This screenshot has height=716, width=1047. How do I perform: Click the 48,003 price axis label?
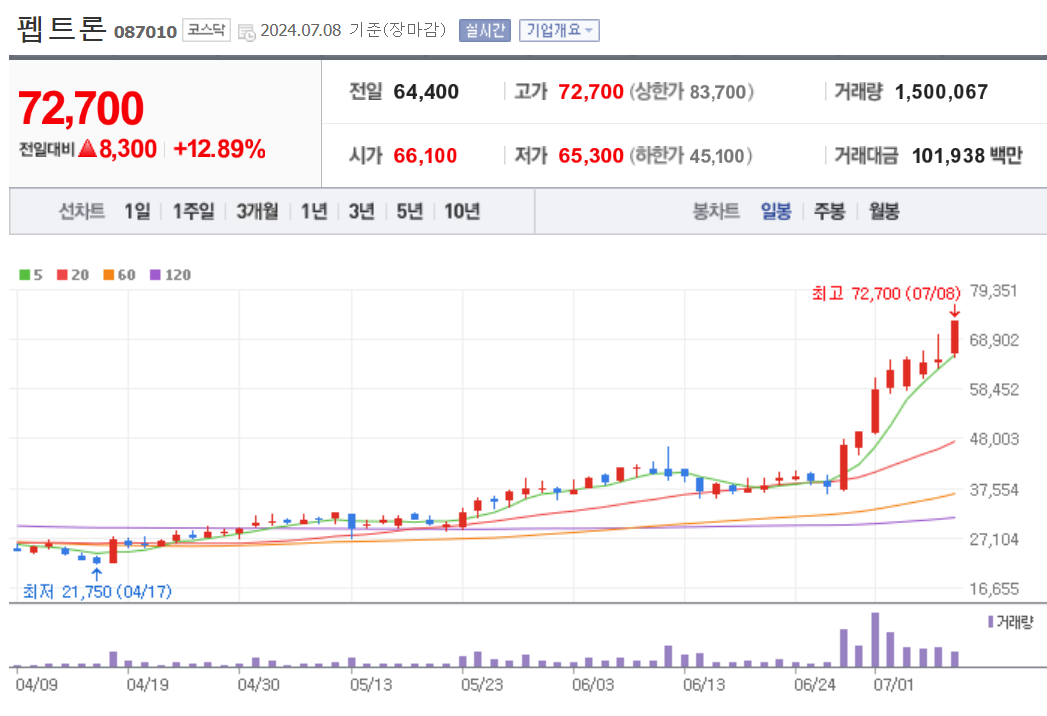(994, 439)
